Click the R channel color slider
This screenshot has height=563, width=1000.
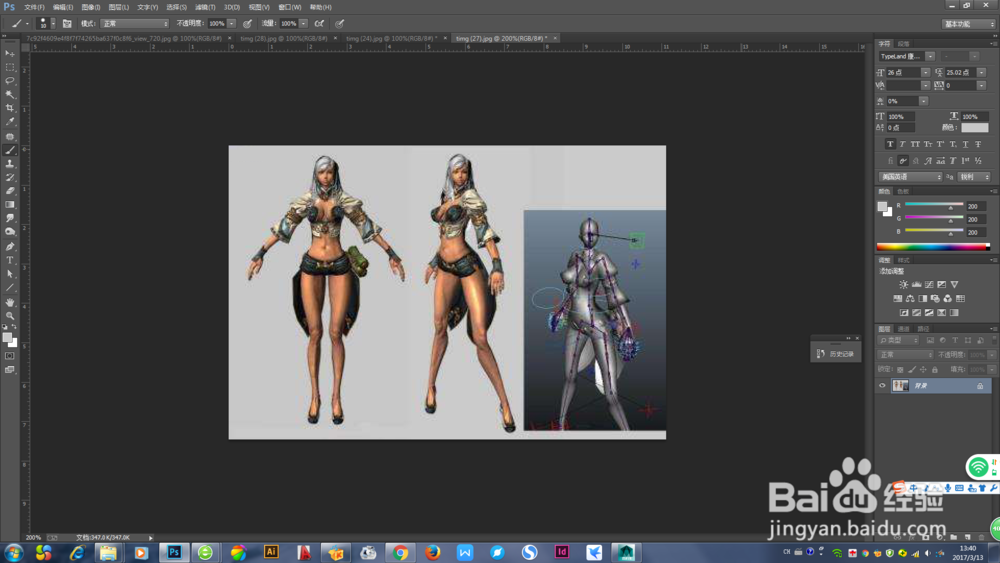pos(934,206)
